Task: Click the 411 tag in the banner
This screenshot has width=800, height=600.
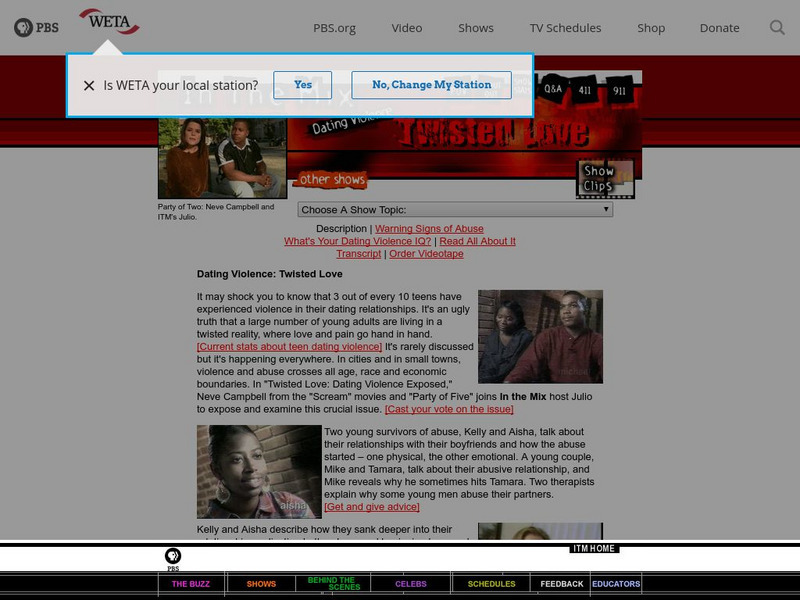Action: click(x=585, y=90)
